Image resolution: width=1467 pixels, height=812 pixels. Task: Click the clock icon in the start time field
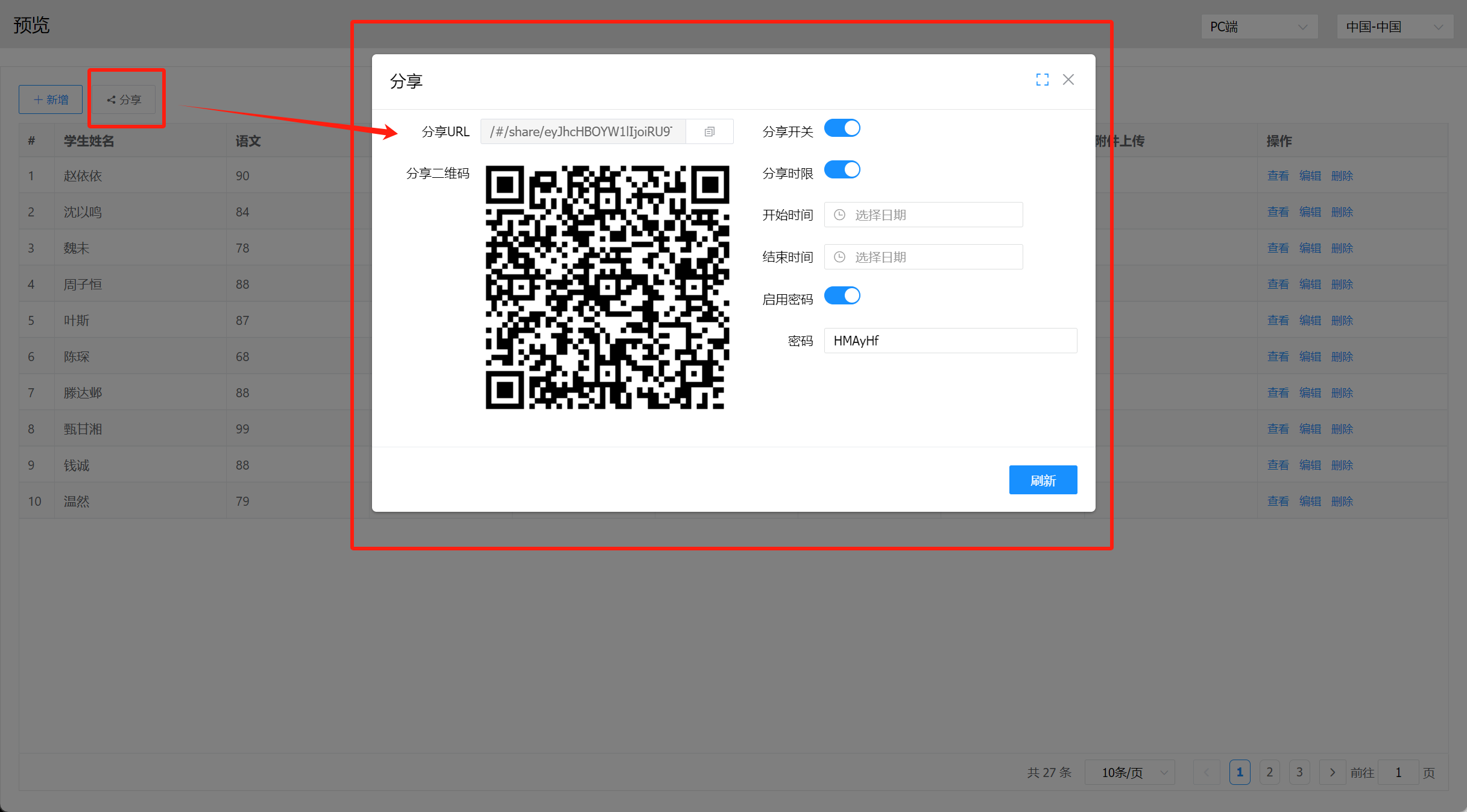pyautogui.click(x=839, y=215)
